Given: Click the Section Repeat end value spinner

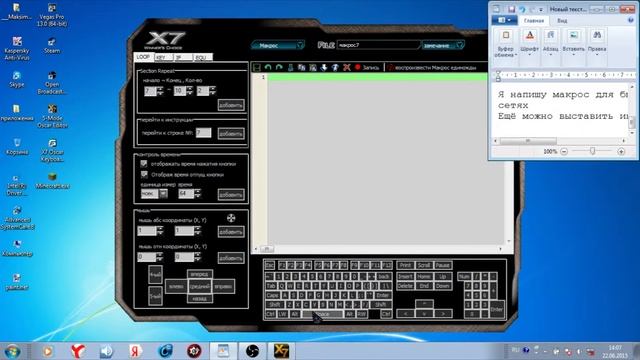Looking at the screenshot, I should click(189, 91).
